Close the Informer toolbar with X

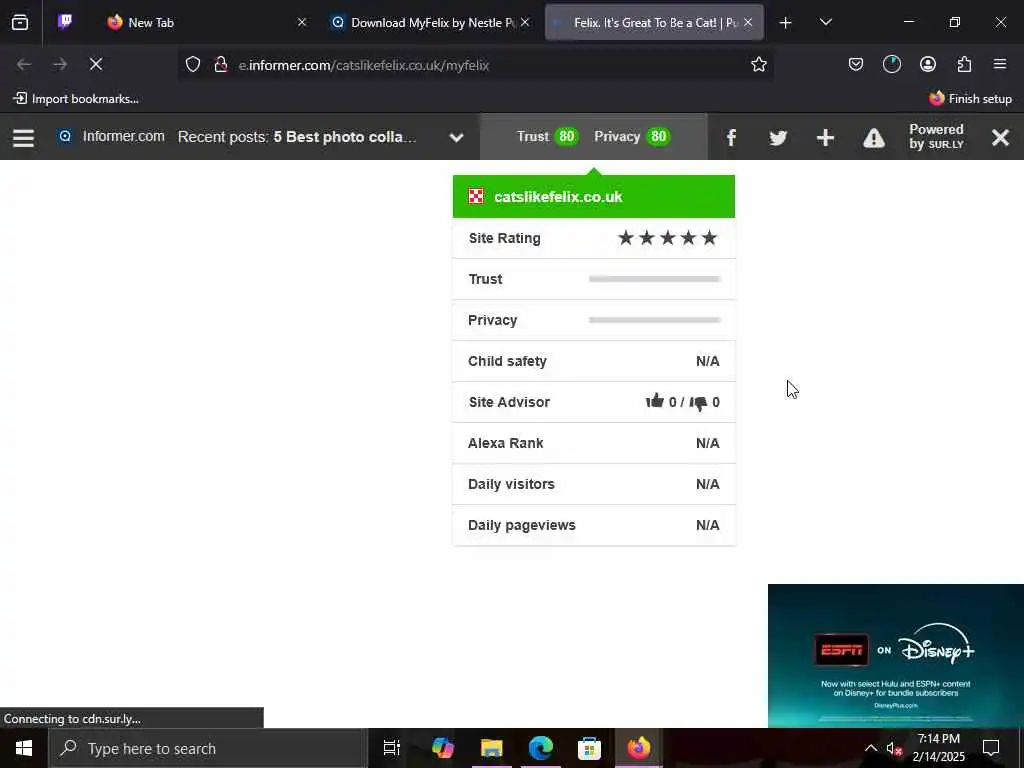[1000, 138]
